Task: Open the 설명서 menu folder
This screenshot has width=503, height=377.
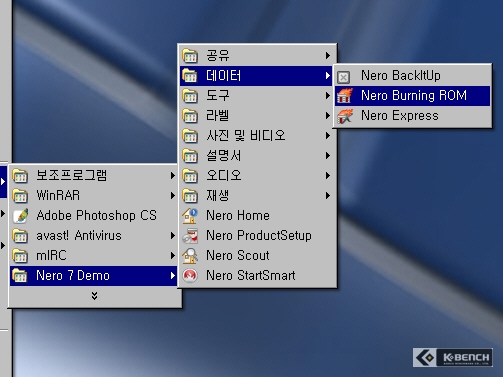Action: click(x=257, y=156)
